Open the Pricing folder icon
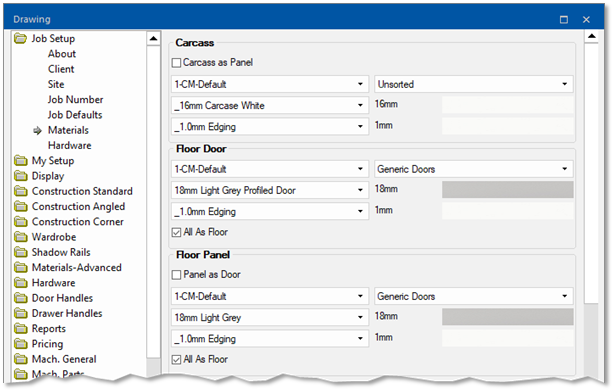 tap(20, 344)
